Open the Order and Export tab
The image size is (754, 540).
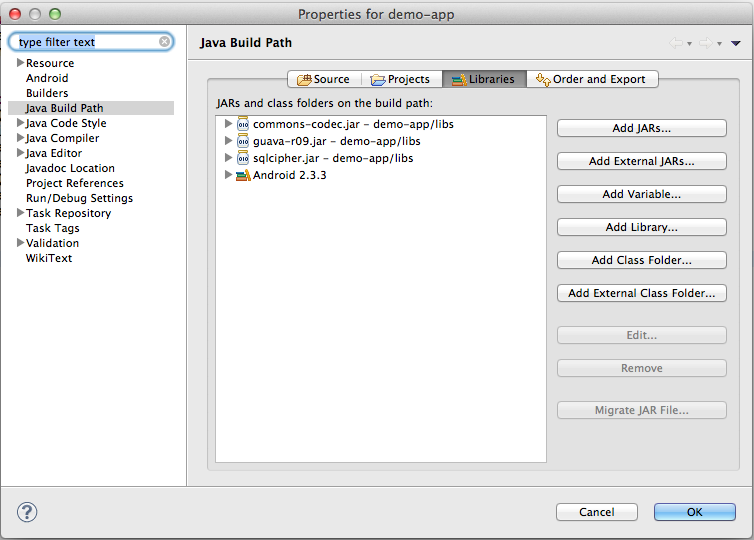[591, 79]
